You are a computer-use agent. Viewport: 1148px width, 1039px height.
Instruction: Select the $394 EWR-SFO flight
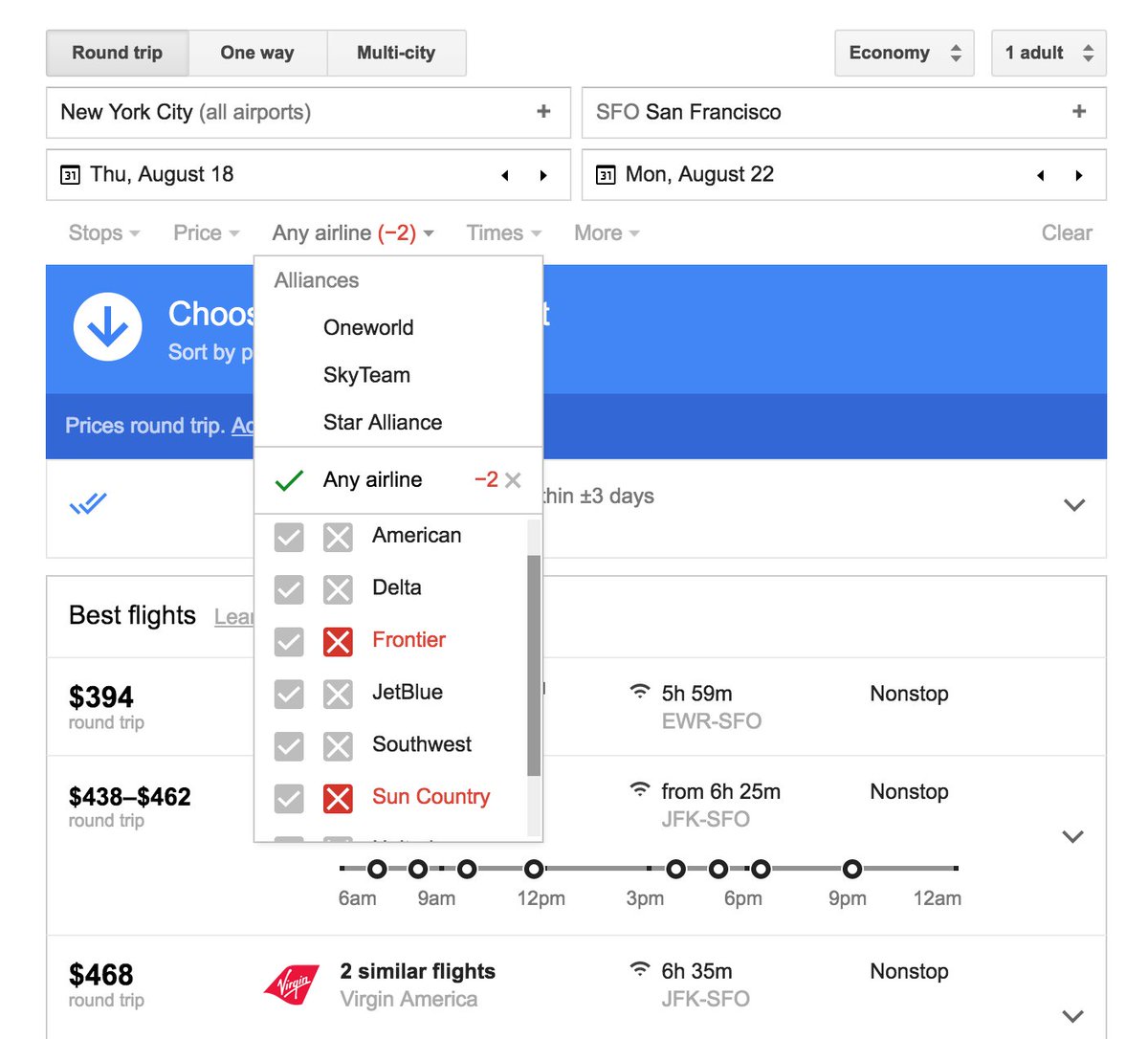pos(576,706)
